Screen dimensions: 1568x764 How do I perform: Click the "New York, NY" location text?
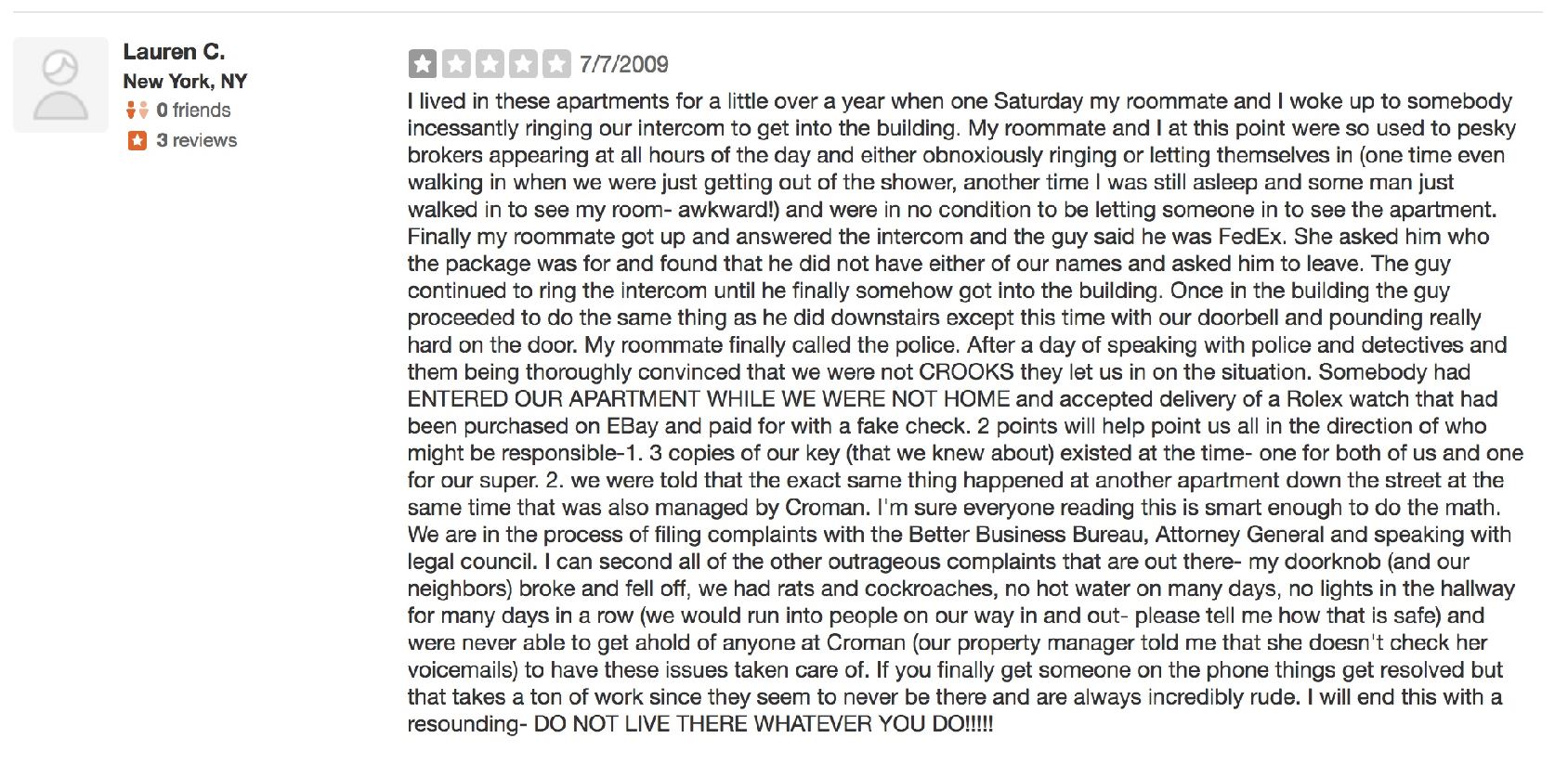185,82
